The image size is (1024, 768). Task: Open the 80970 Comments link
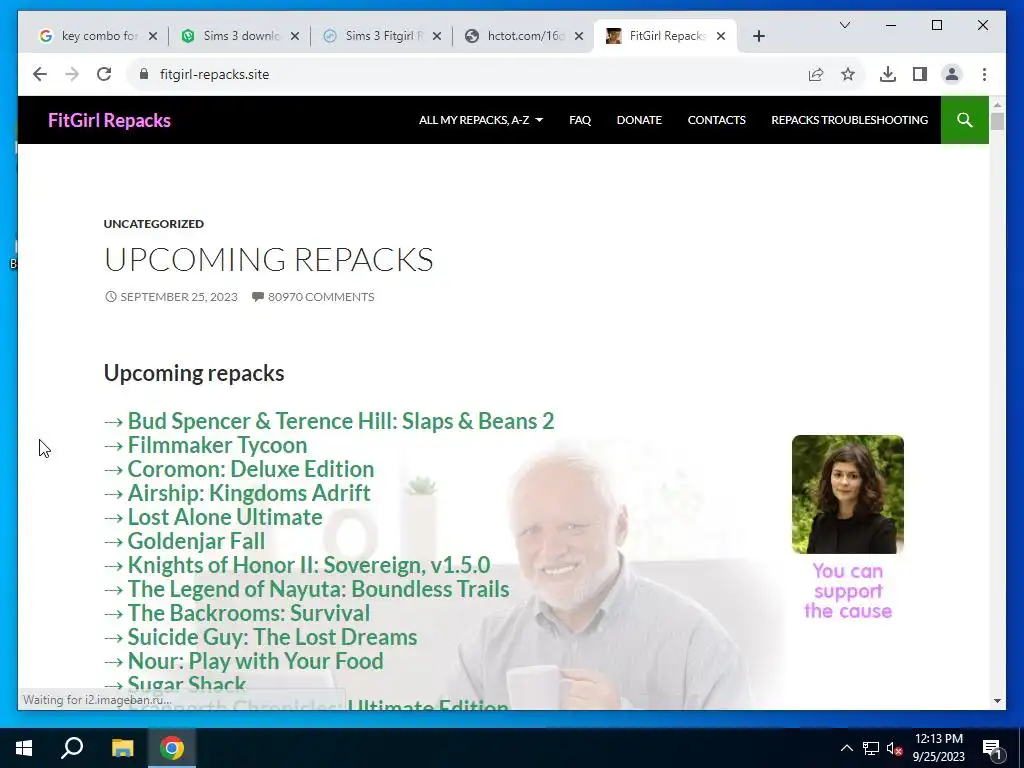coord(321,296)
